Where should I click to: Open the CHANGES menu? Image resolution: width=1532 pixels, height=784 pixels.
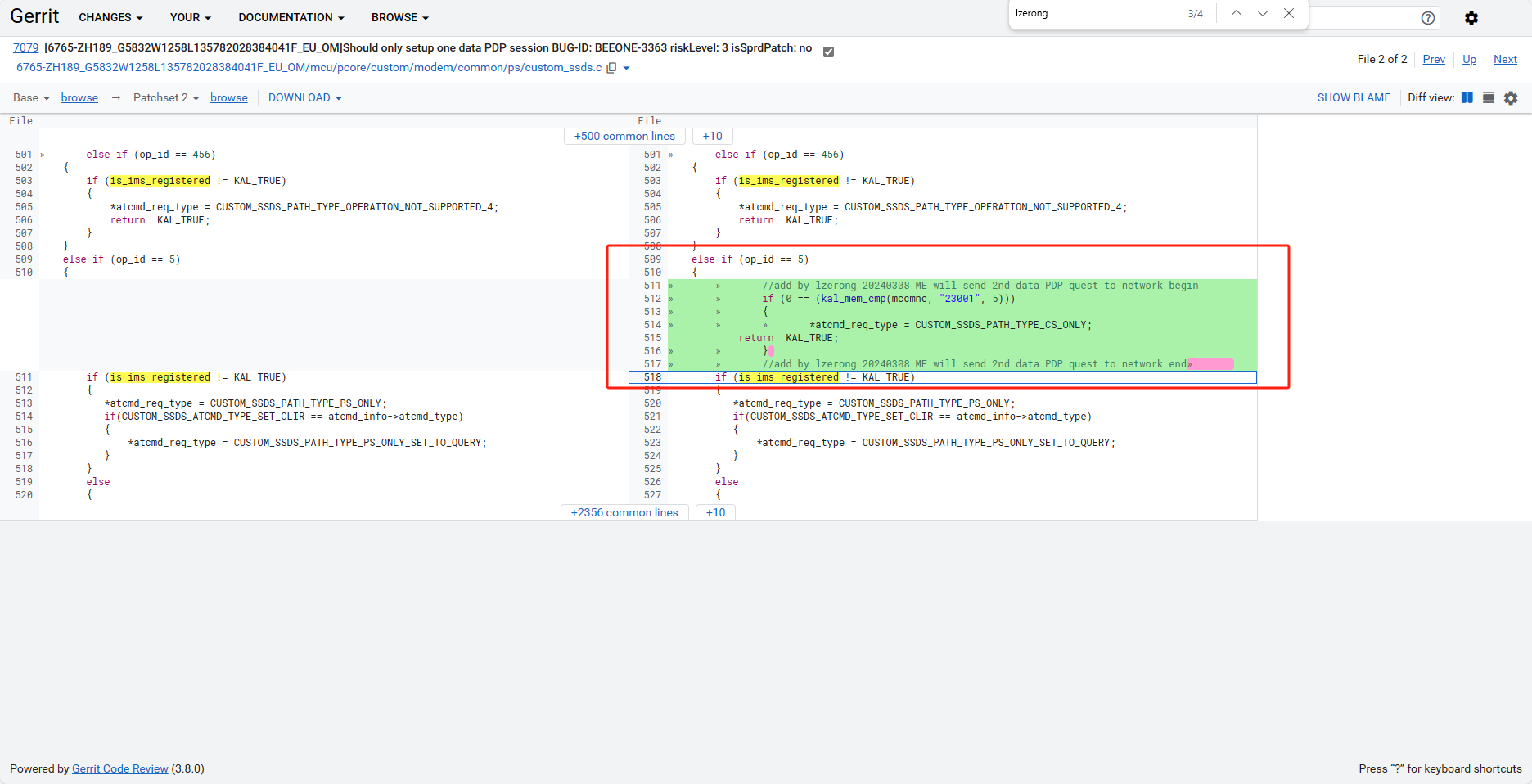(110, 17)
